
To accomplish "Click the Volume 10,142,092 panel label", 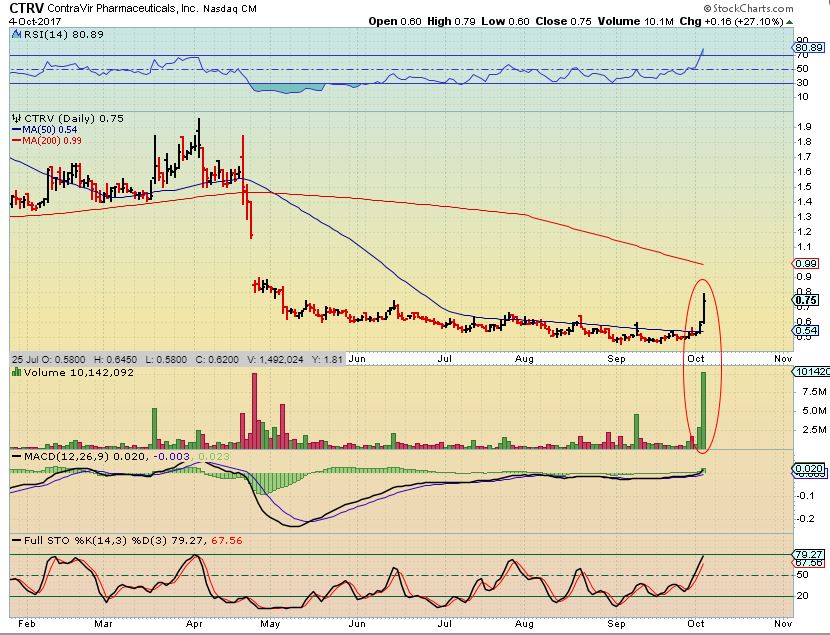I will [78, 373].
